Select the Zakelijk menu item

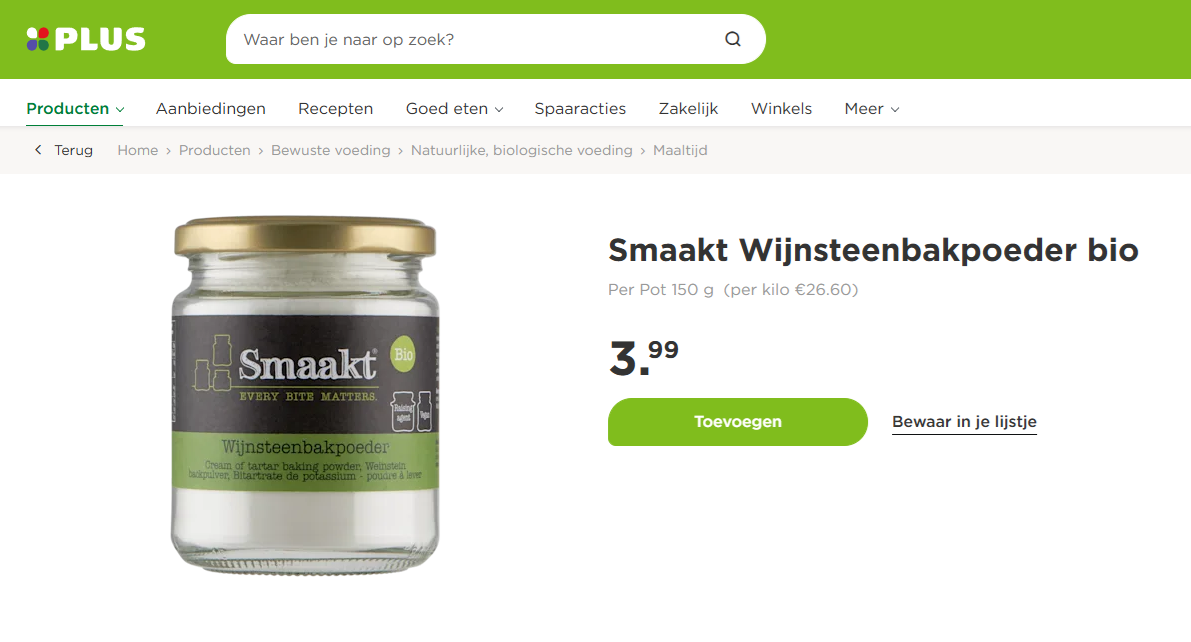(x=688, y=109)
